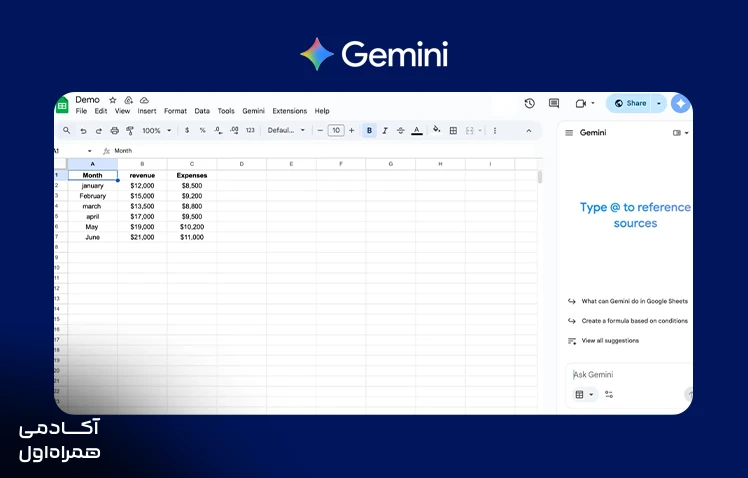Screen dimensions: 748x478
Task: Increase font size with plus
Action: [352, 130]
